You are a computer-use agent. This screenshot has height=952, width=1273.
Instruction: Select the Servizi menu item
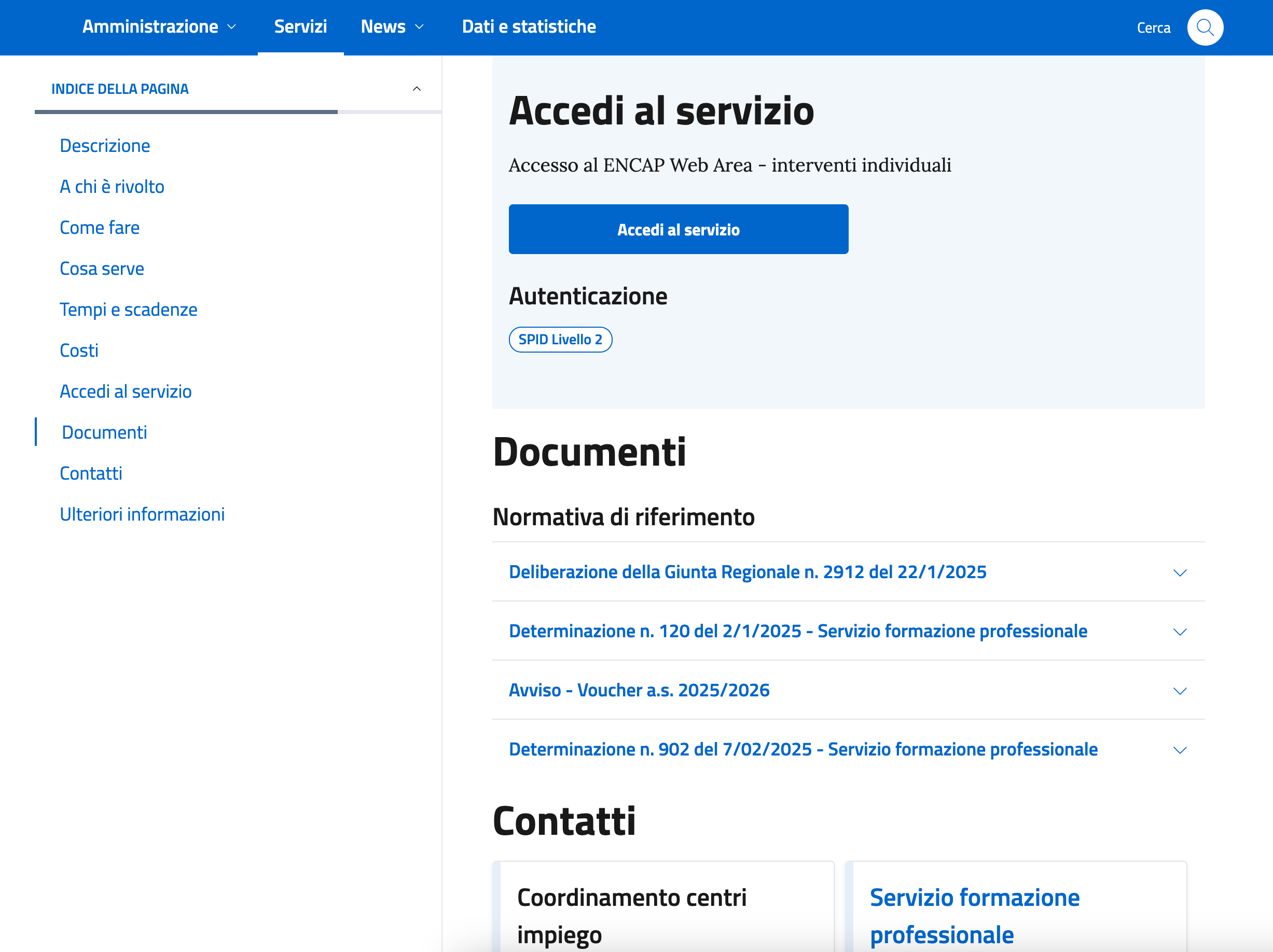coord(300,26)
